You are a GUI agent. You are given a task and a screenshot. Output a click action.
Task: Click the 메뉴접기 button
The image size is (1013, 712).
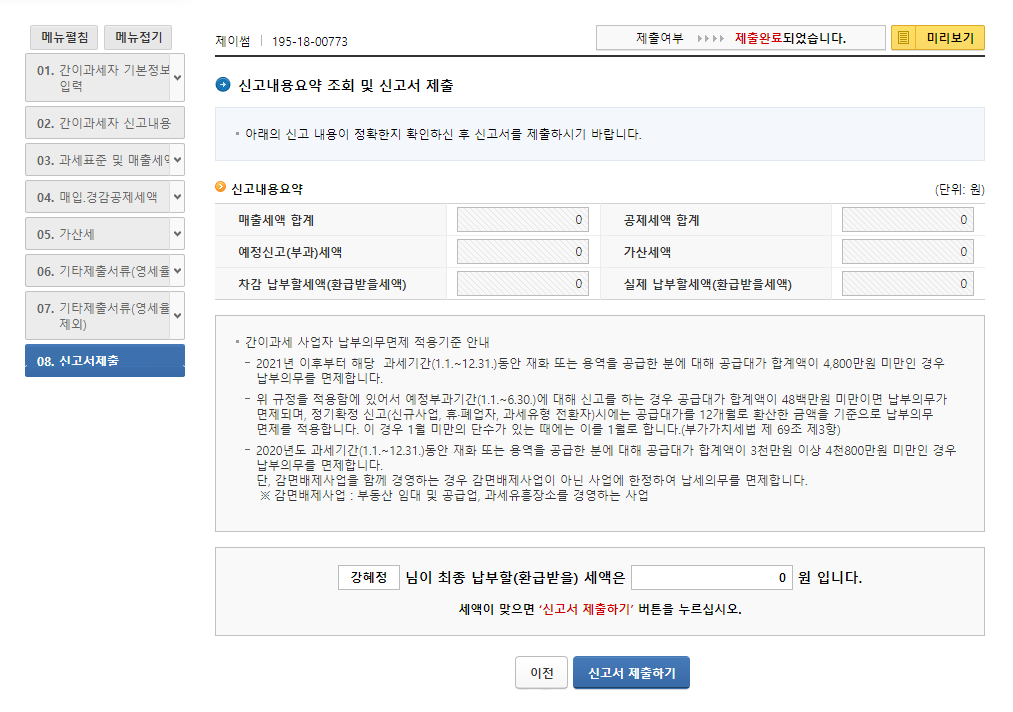click(x=137, y=37)
